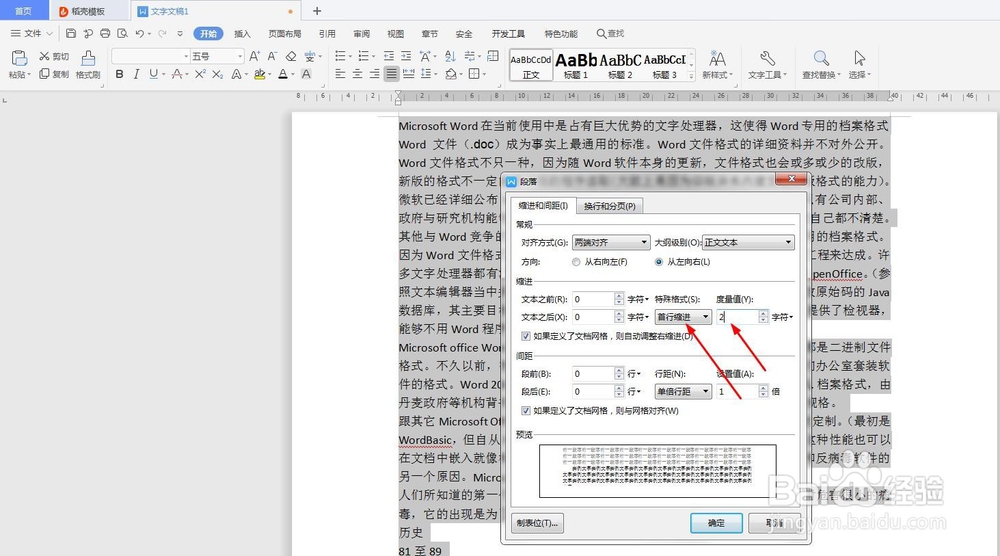Click stepper arrows for 文本之前(R)
1000x556 pixels.
click(x=619, y=299)
